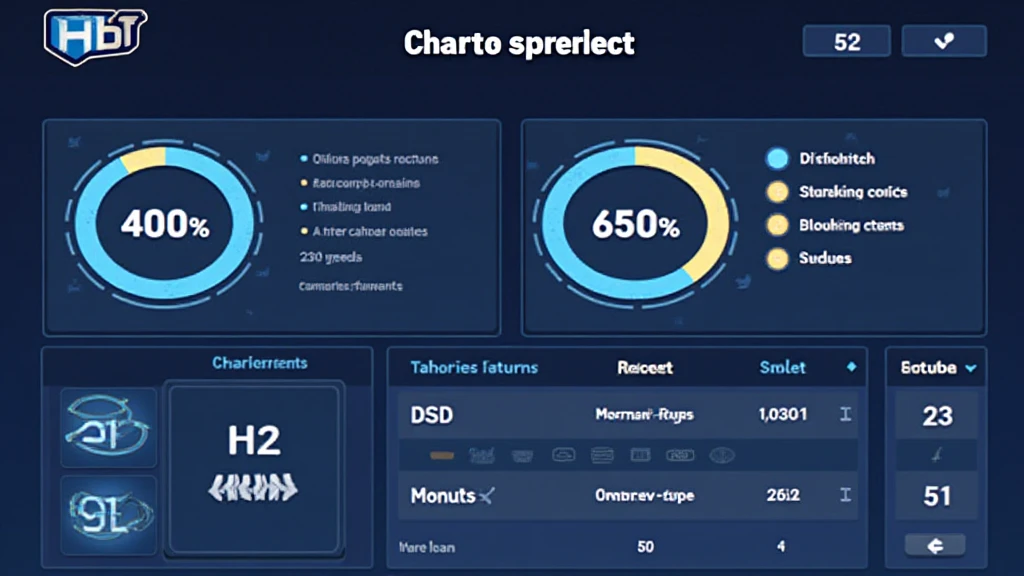This screenshot has width=1024, height=576.
Task: Click the cursor icon in the DSD row
Action: coord(845,413)
